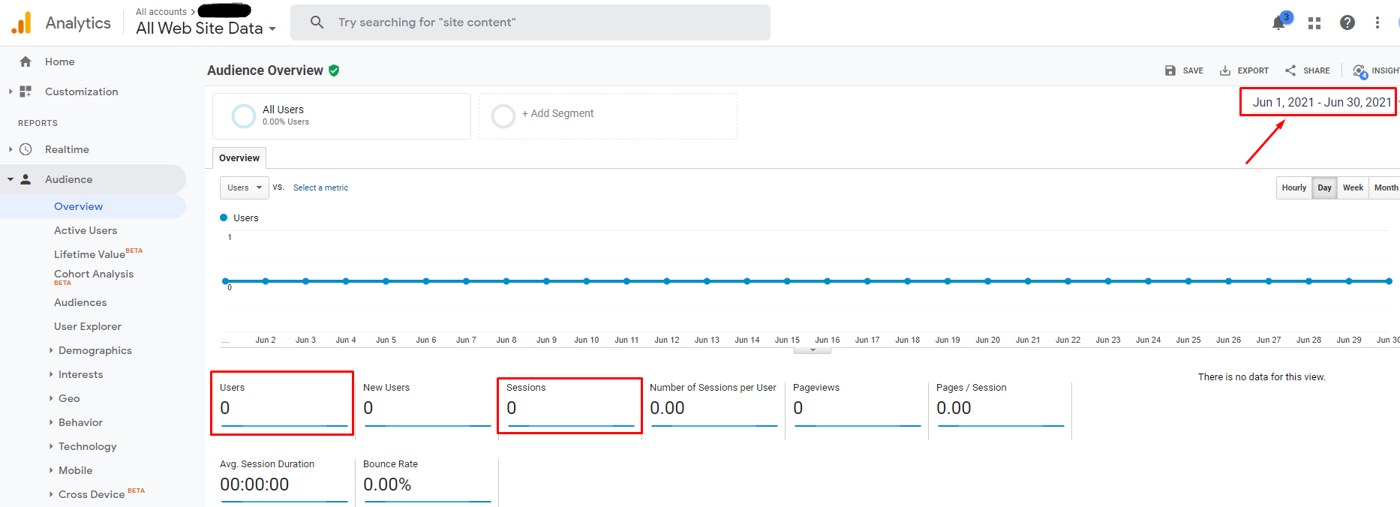Click the Audience Overview page title

pos(265,71)
